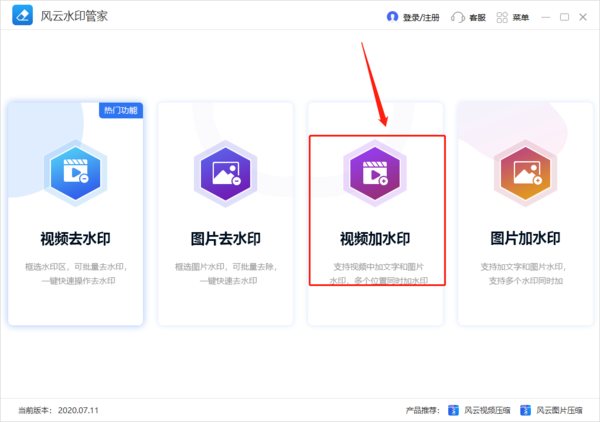Image resolution: width=600 pixels, height=422 pixels.
Task: Click the 热门功能 badge
Action: click(121, 111)
